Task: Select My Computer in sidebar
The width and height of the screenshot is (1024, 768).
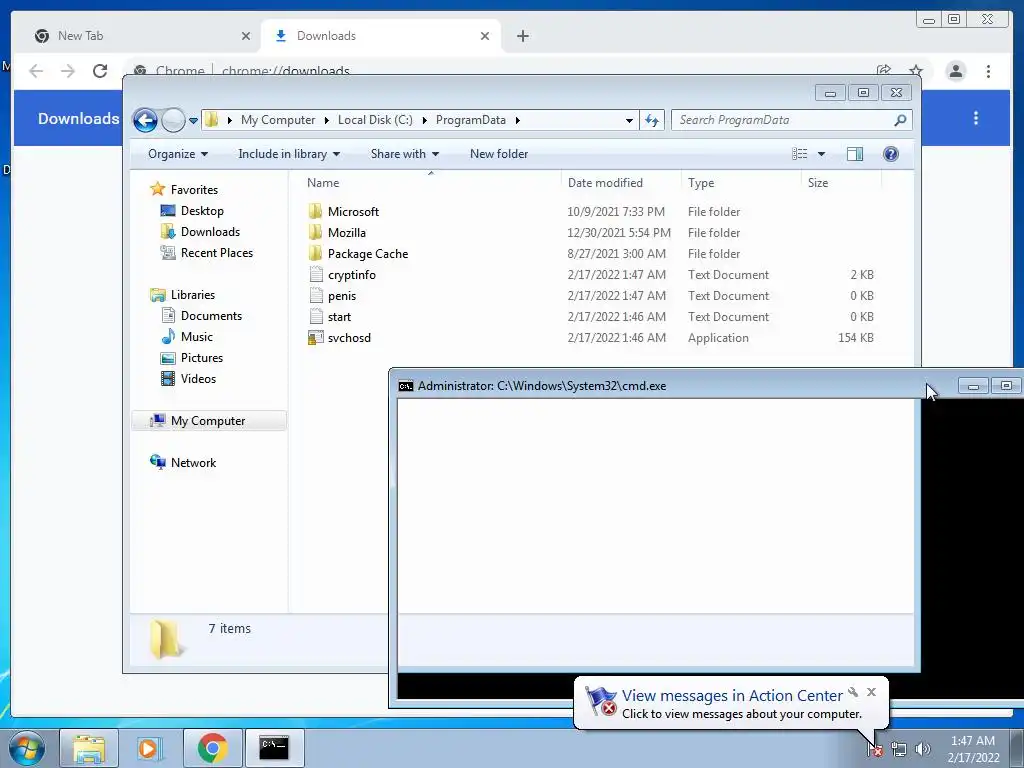Action: [208, 421]
